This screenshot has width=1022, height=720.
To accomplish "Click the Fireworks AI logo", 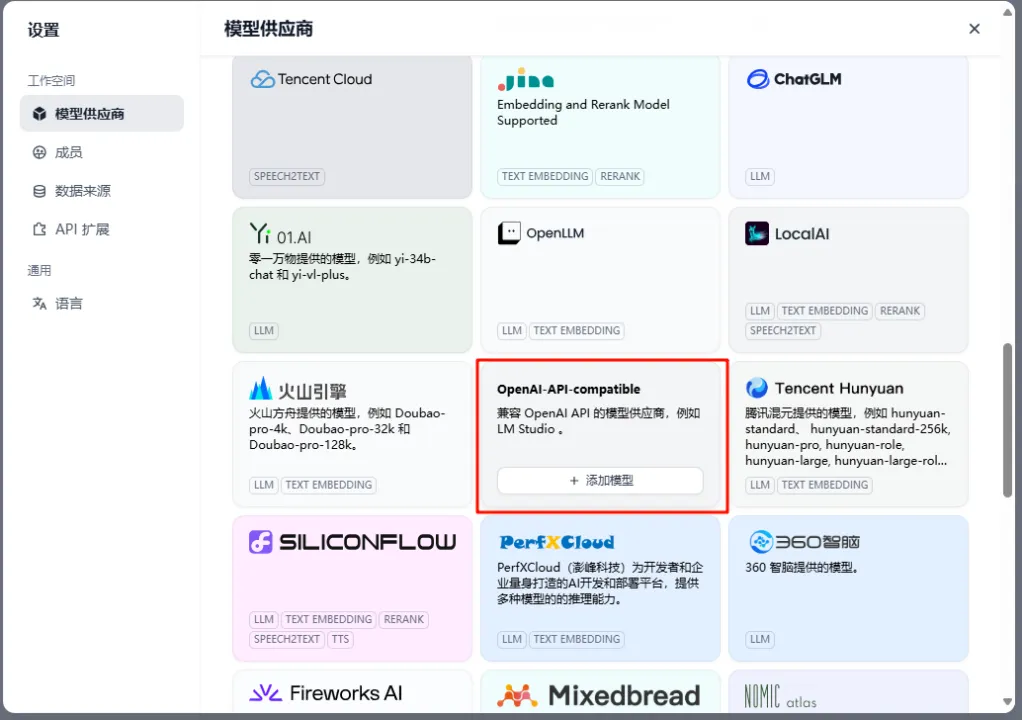I will [x=326, y=693].
